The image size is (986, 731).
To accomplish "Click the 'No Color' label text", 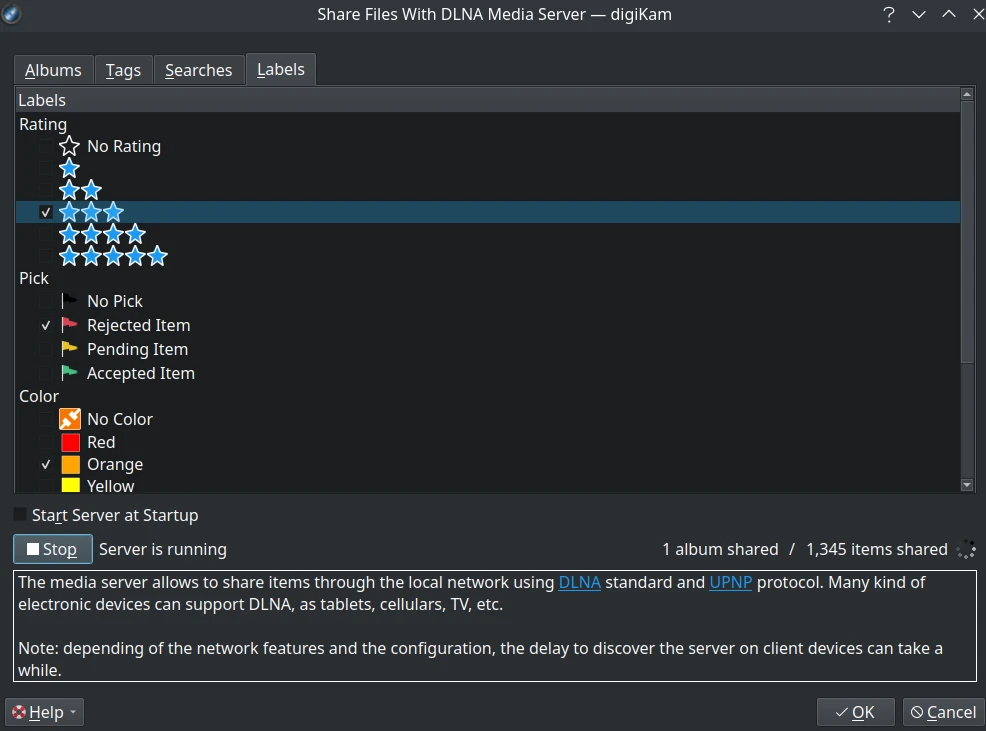I will point(119,419).
